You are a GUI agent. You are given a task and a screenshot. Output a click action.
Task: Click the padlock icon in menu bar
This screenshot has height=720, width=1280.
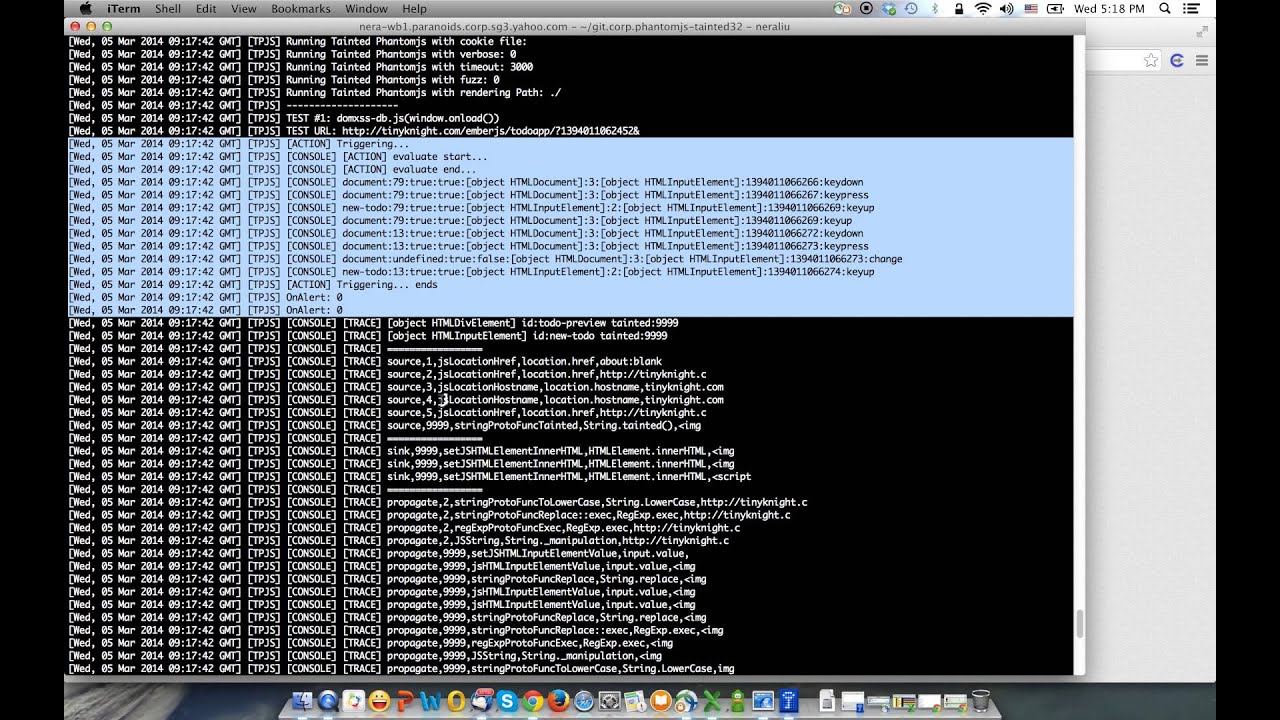959,8
